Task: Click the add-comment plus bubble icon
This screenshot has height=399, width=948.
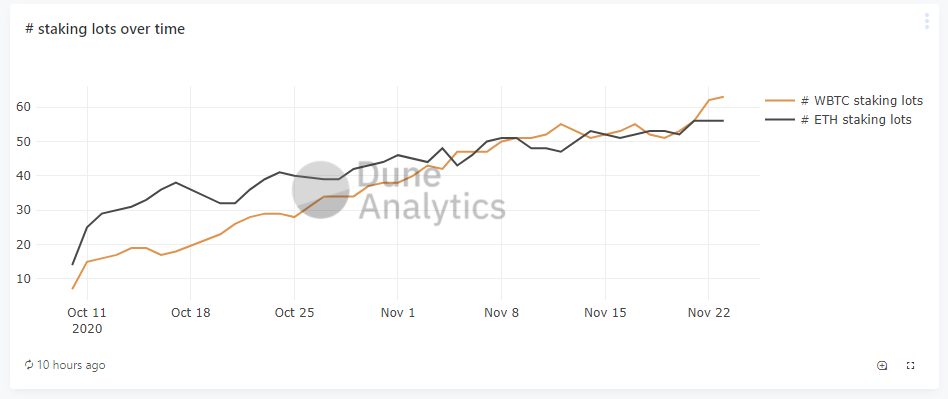Action: coord(882,365)
